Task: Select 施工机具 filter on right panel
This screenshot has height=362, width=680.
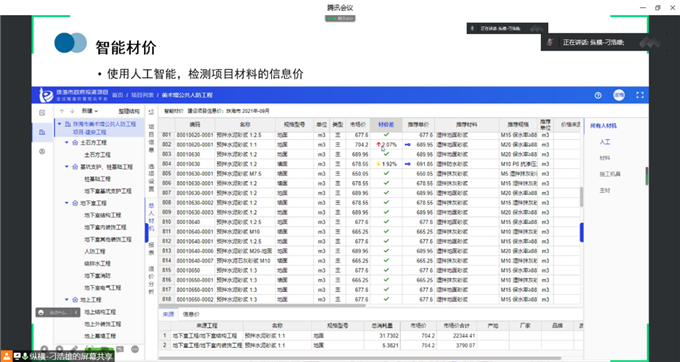Action: [x=610, y=174]
